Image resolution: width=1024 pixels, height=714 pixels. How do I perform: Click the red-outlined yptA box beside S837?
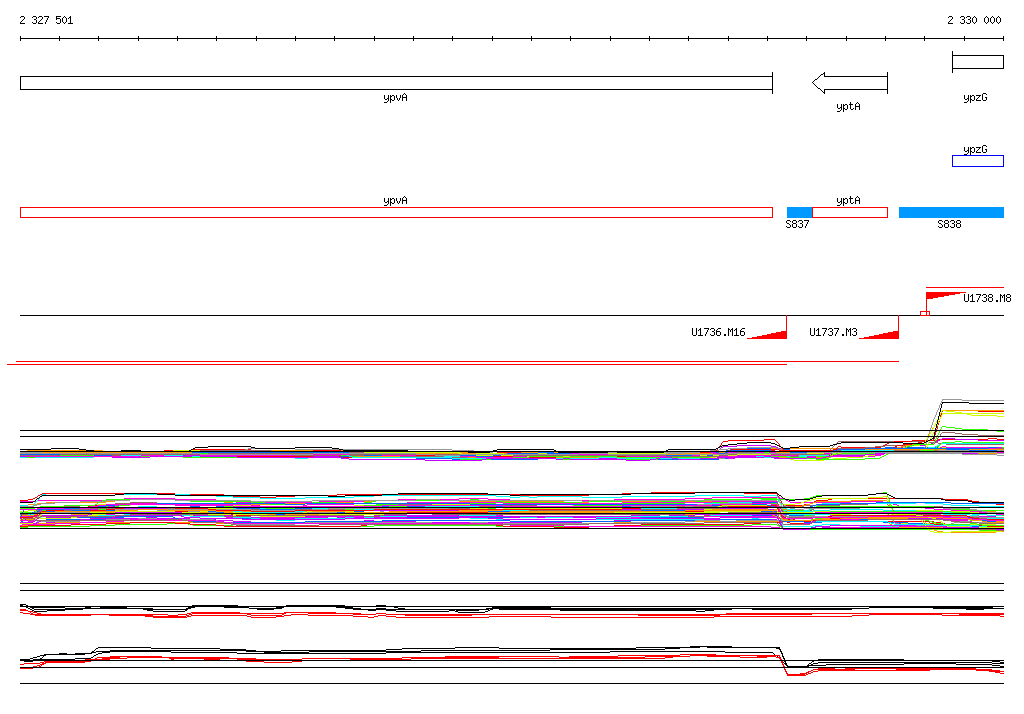tap(850, 212)
